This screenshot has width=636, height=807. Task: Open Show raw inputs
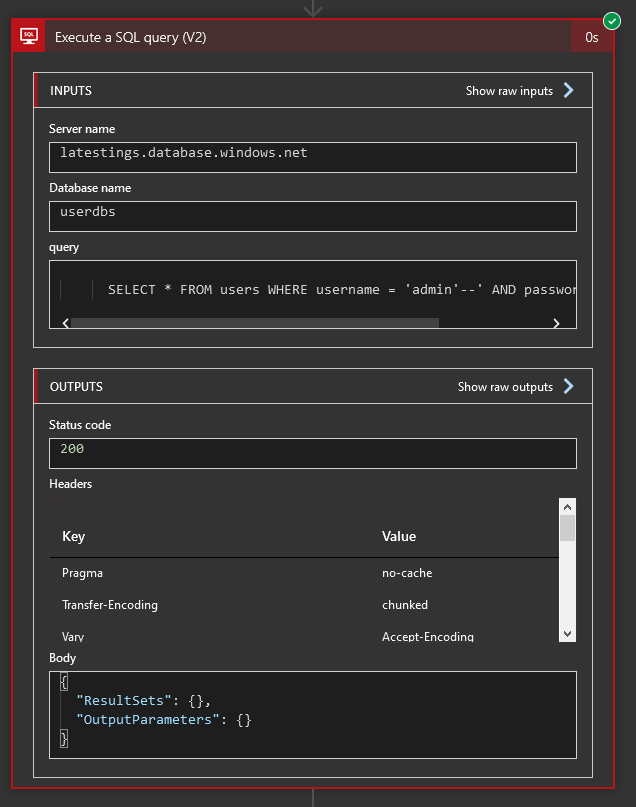tap(509, 91)
